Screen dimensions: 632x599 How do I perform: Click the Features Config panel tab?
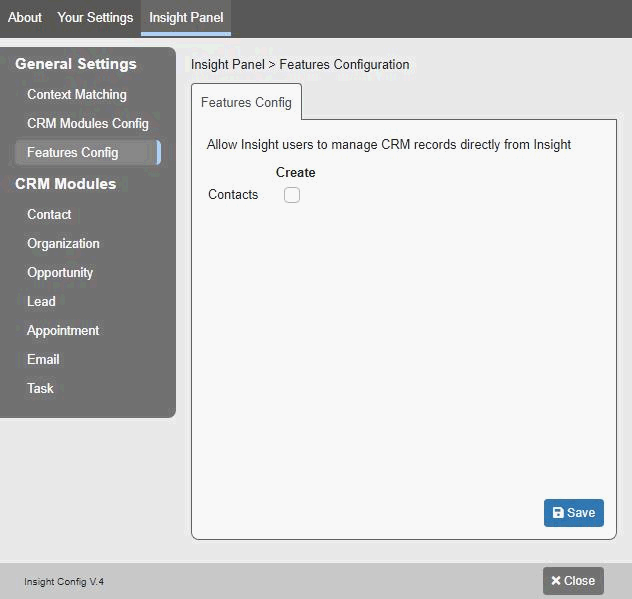pyautogui.click(x=246, y=102)
